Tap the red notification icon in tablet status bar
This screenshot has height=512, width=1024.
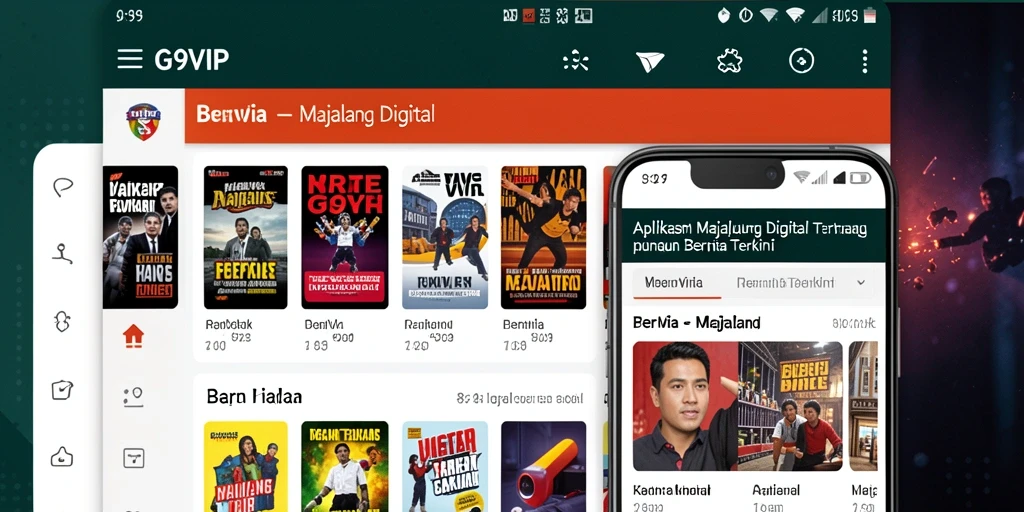528,16
